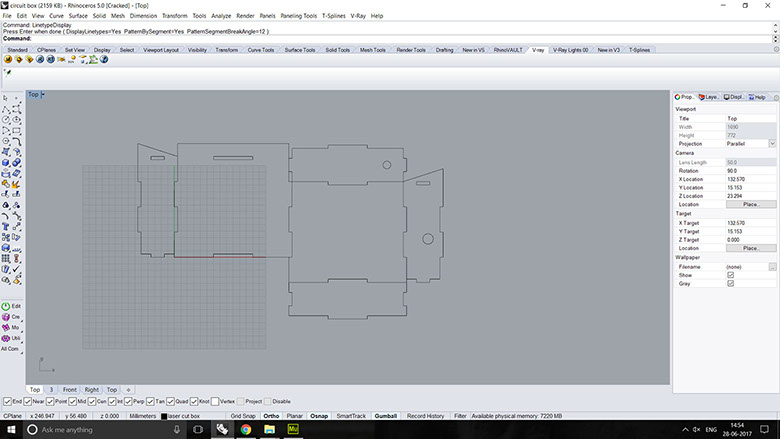This screenshot has width=780, height=439.
Task: Select the polyline tool in left sidebar
Action: [x=5, y=109]
